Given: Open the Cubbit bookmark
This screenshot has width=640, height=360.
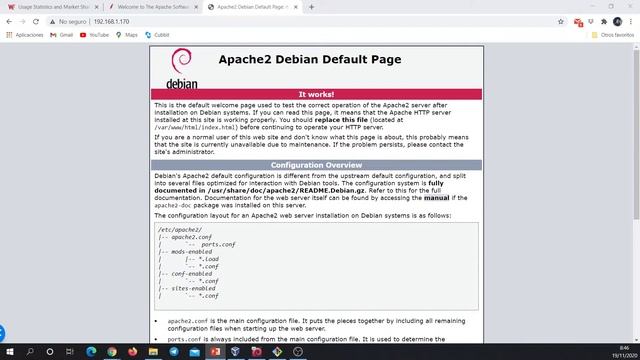Looking at the screenshot, I should (x=157, y=35).
